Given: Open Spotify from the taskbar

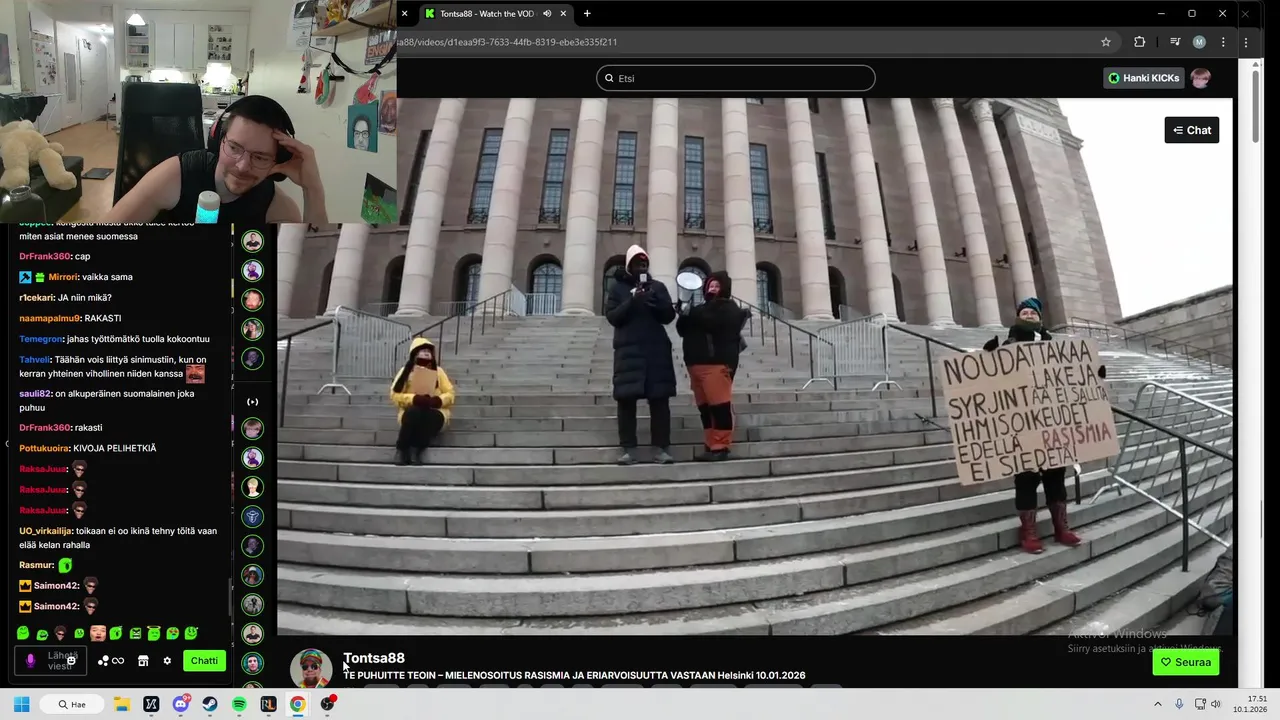Looking at the screenshot, I should point(239,704).
